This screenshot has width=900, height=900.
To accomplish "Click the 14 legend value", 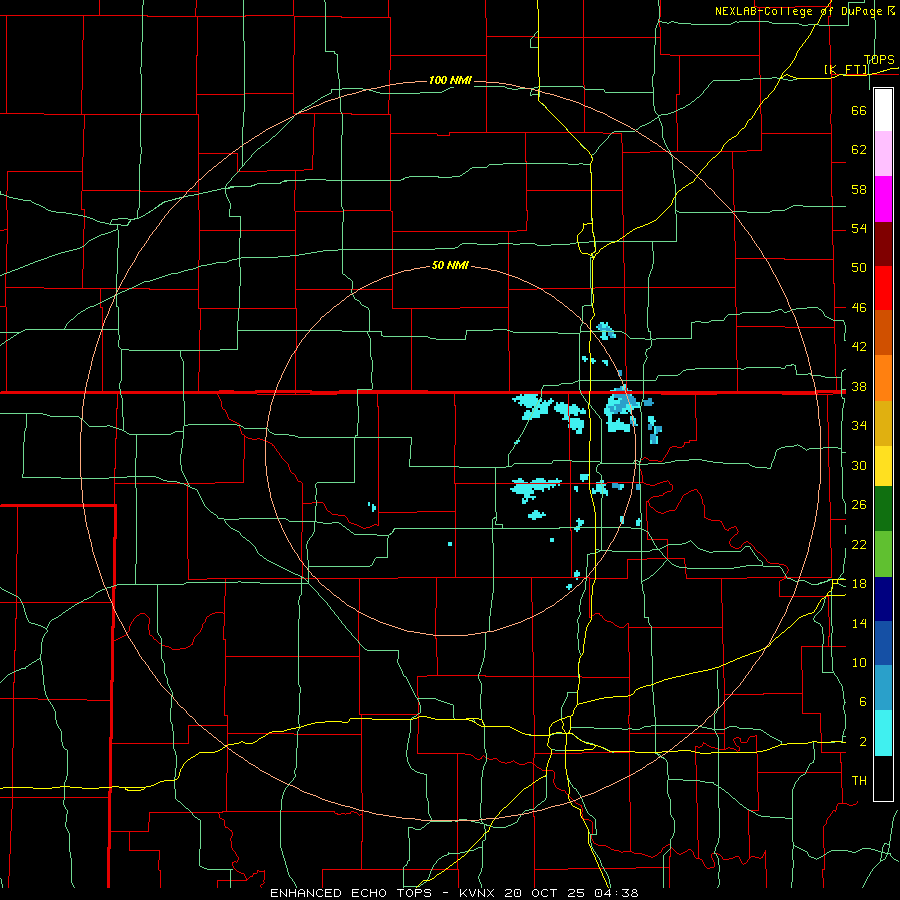I will point(859,623).
